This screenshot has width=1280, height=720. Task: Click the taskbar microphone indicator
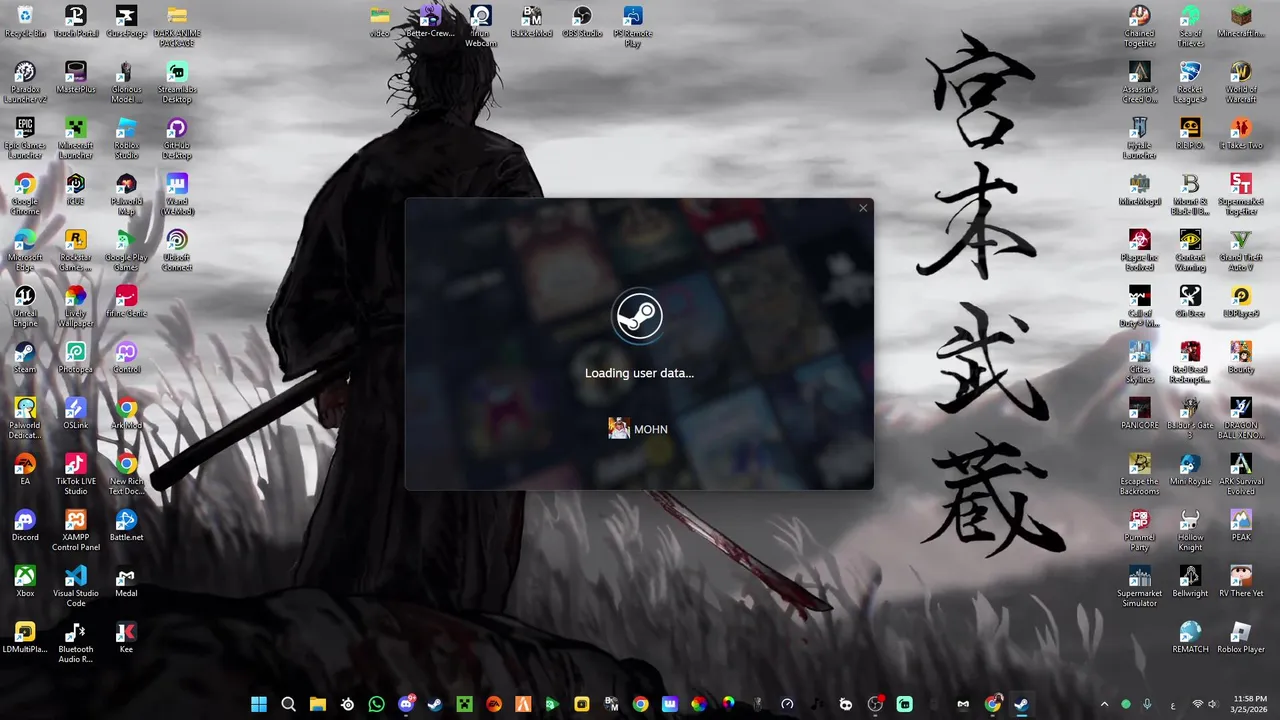(1147, 704)
